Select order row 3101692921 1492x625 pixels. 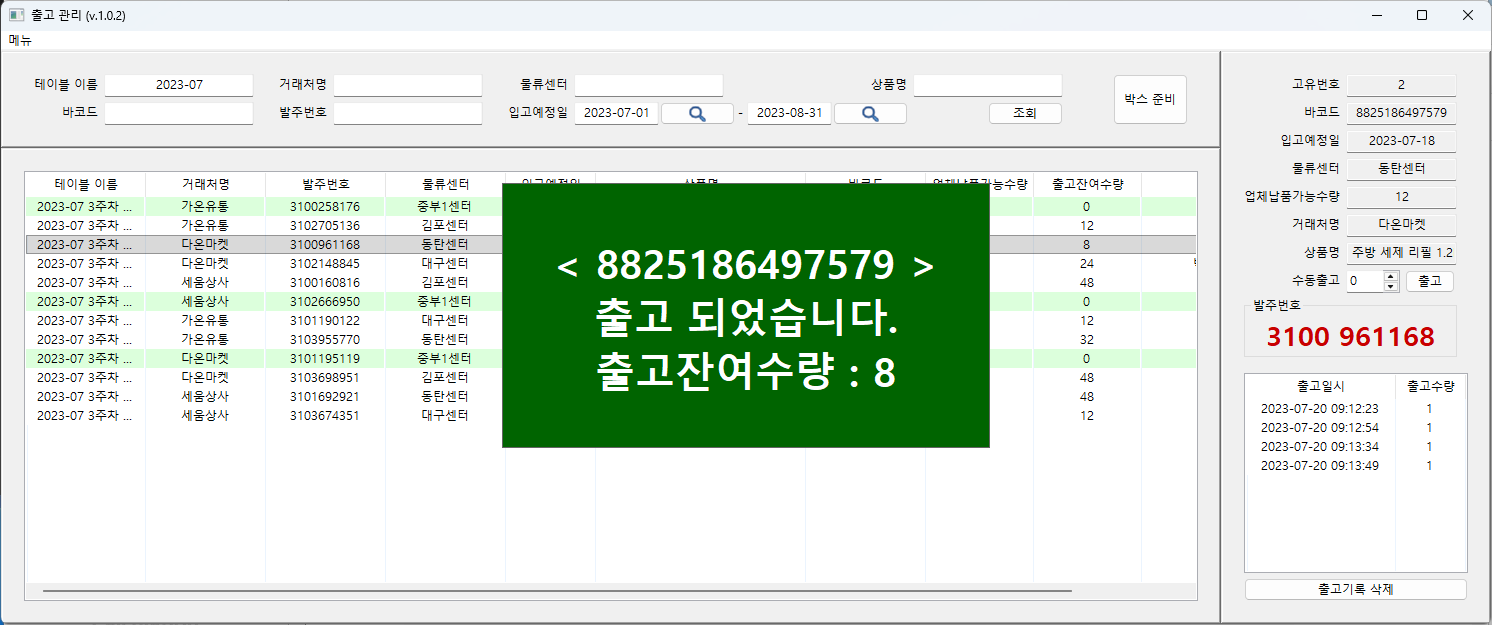611,397
